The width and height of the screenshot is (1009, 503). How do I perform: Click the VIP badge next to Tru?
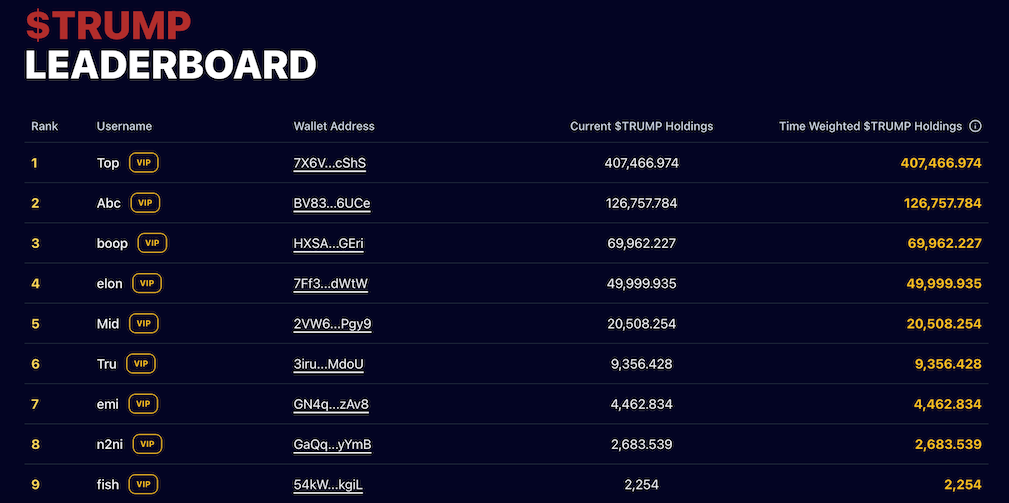[x=141, y=364]
